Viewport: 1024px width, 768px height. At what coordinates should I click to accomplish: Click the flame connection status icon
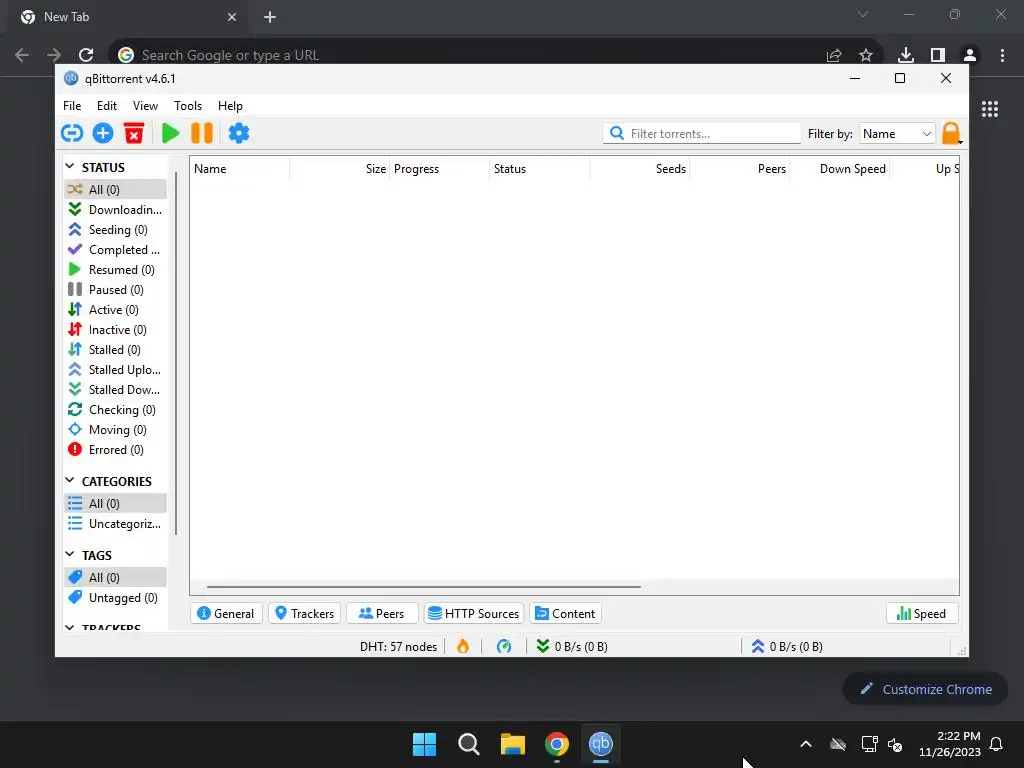[x=463, y=647]
